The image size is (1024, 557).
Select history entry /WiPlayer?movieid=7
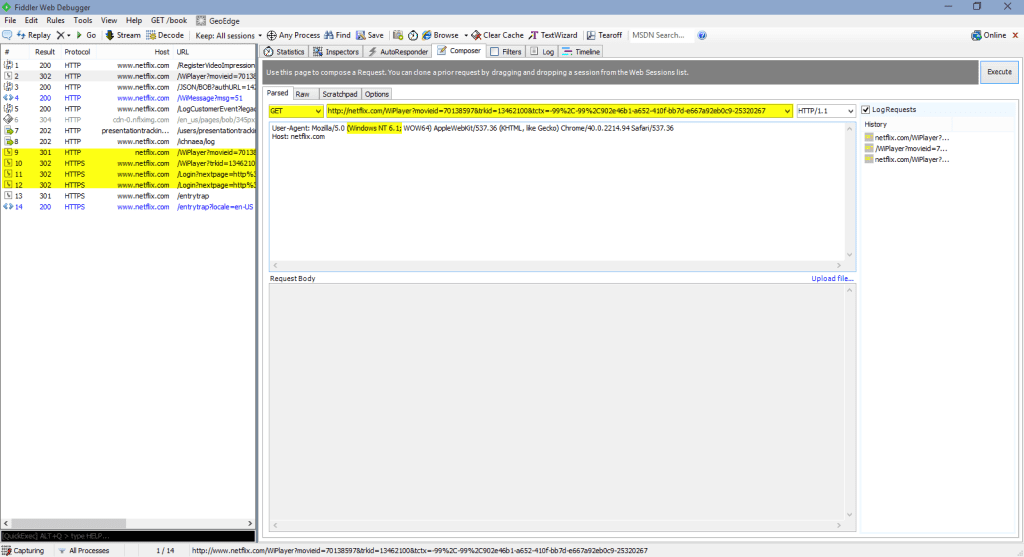pos(906,149)
